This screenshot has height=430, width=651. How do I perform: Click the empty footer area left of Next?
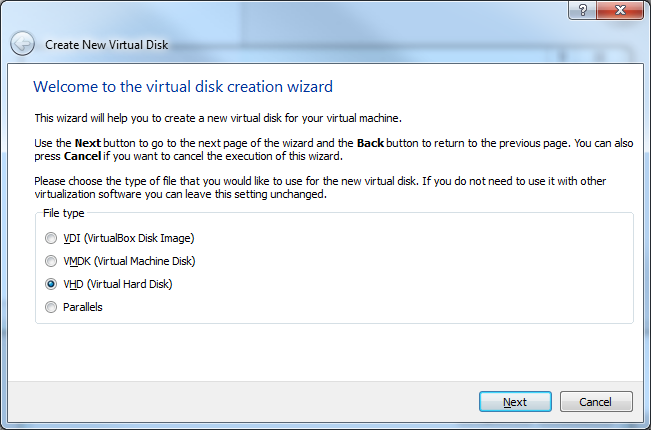(x=240, y=402)
